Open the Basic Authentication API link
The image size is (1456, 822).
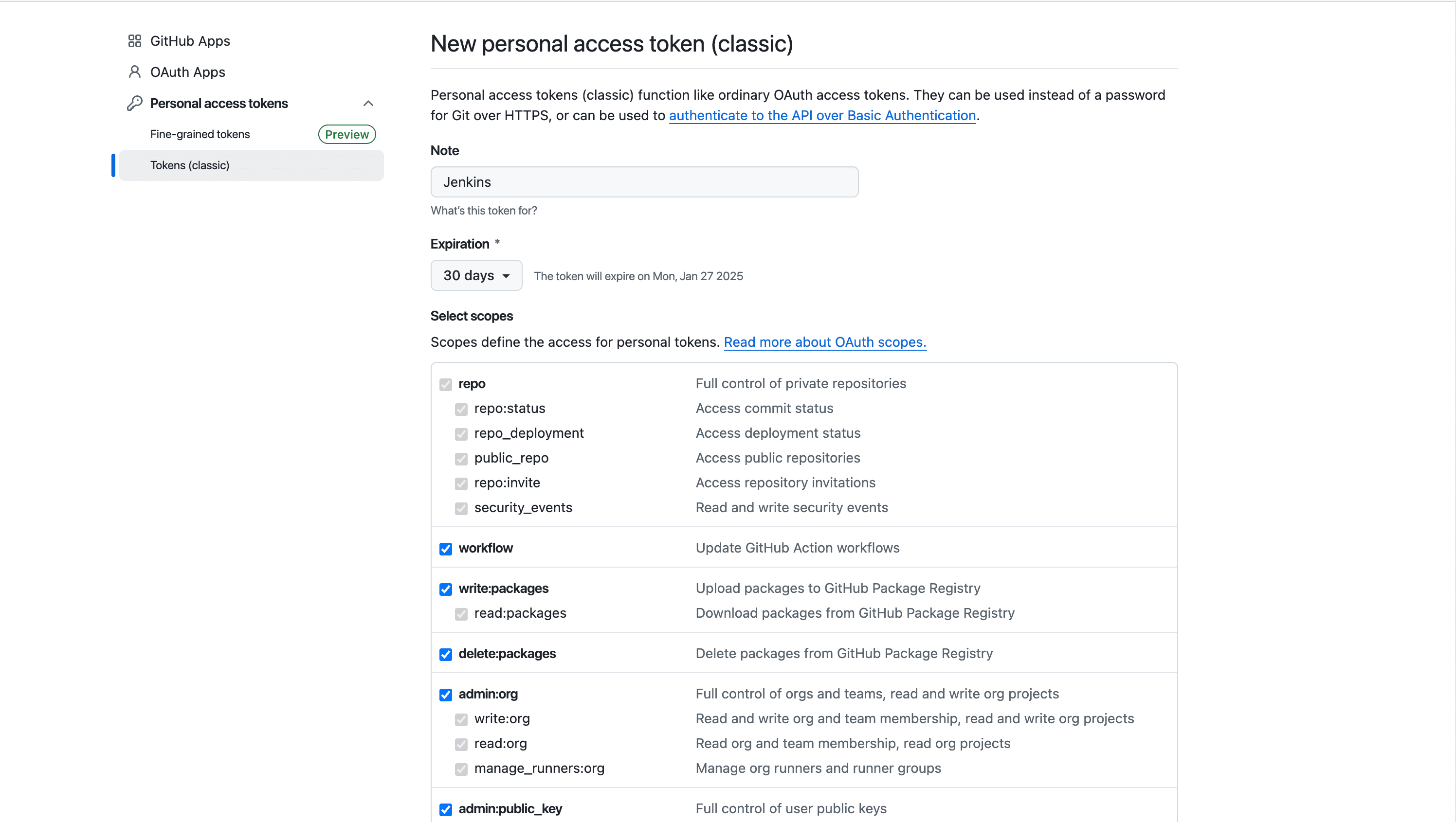[822, 116]
